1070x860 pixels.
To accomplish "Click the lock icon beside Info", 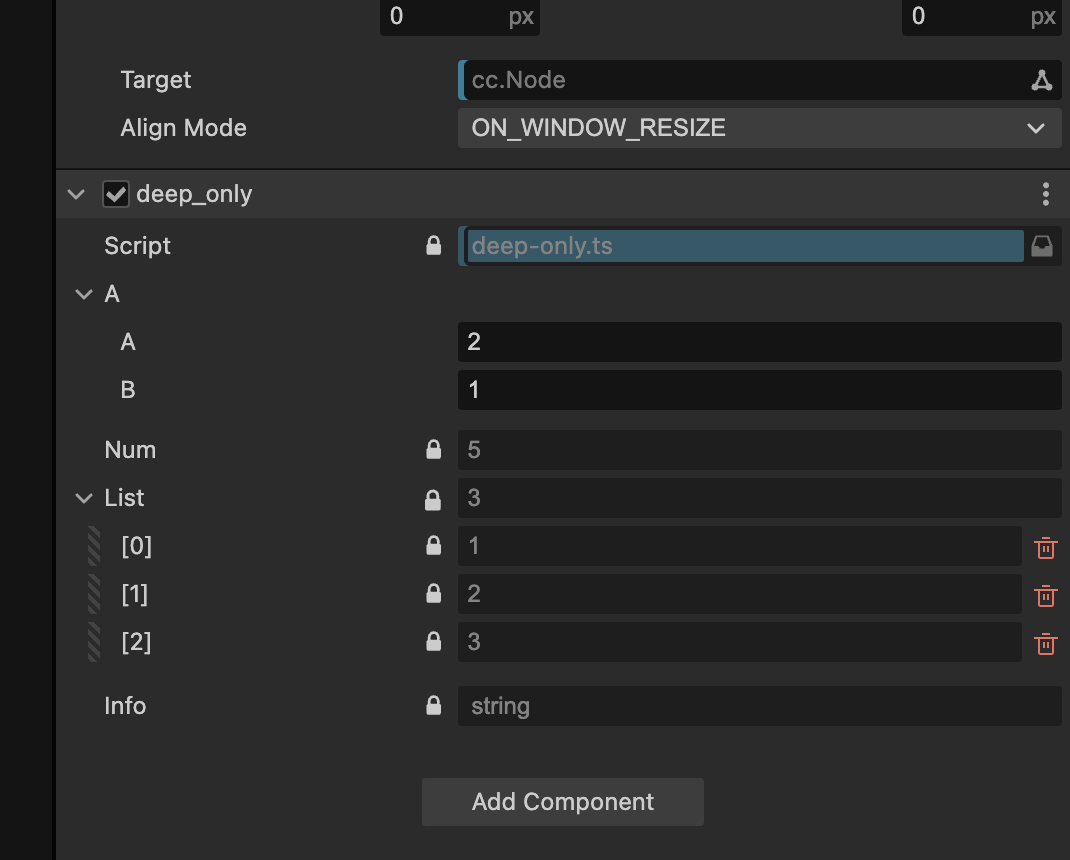I will click(434, 706).
